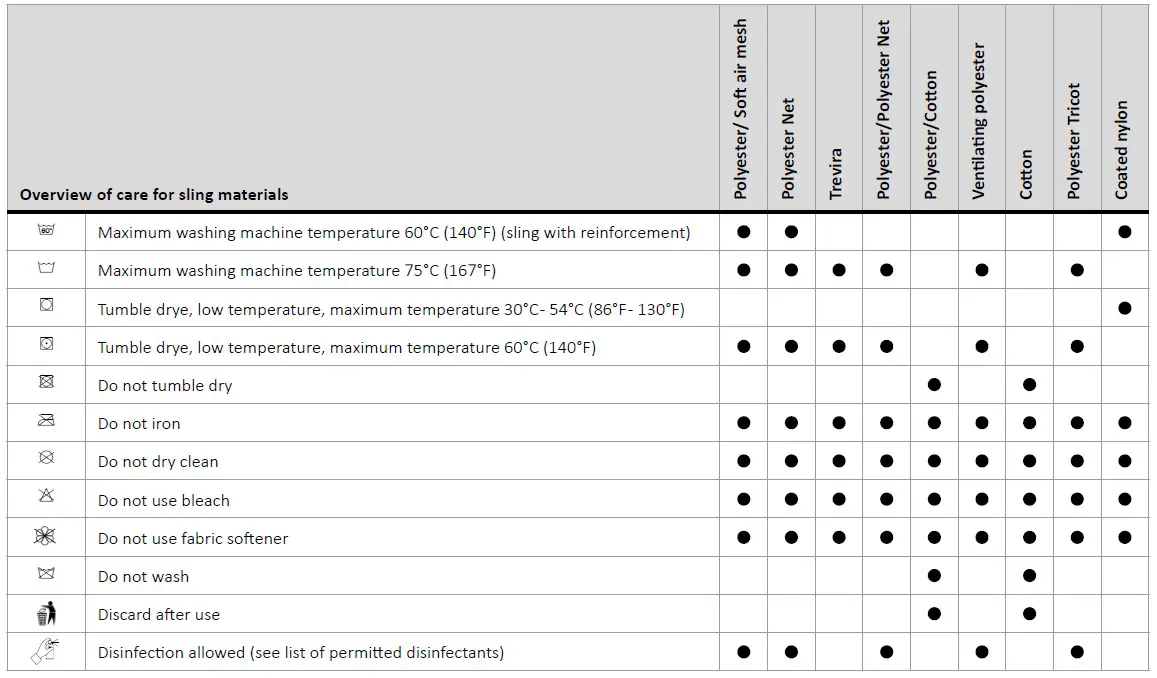
Task: Click 'Overview of care for sling materials' heading
Action: coord(154,195)
